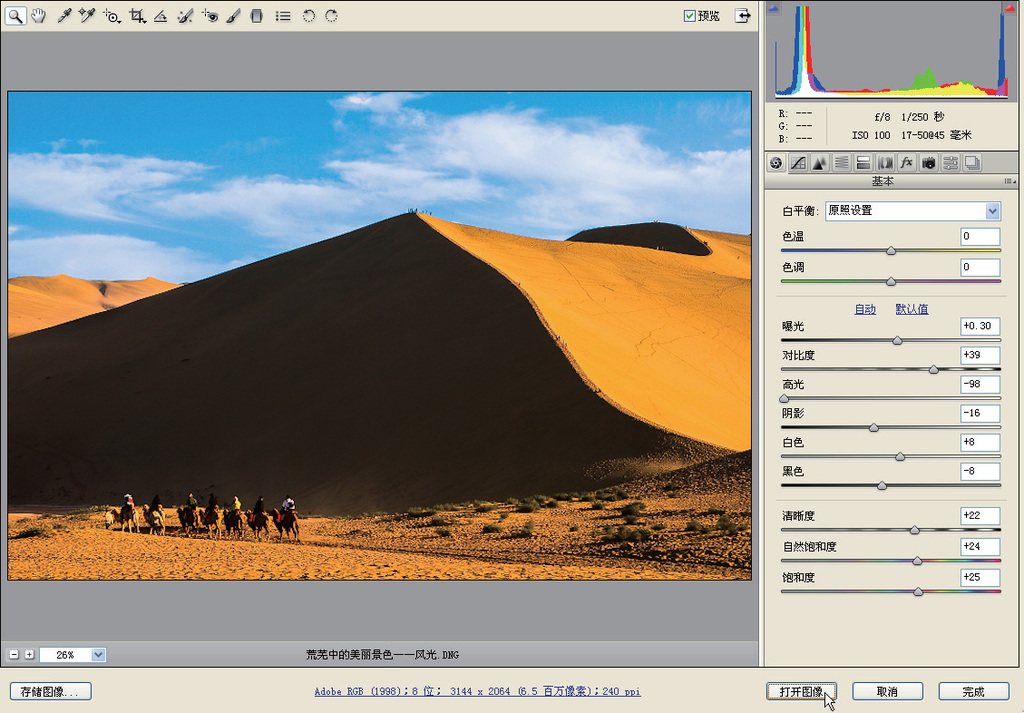Click the desert dune image preview

(379, 336)
